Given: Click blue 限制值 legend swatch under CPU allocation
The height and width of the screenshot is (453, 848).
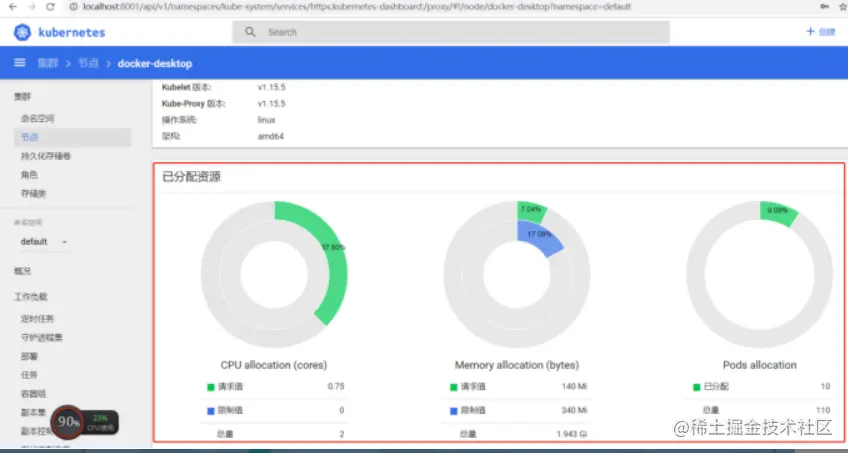Looking at the screenshot, I should (x=211, y=411).
